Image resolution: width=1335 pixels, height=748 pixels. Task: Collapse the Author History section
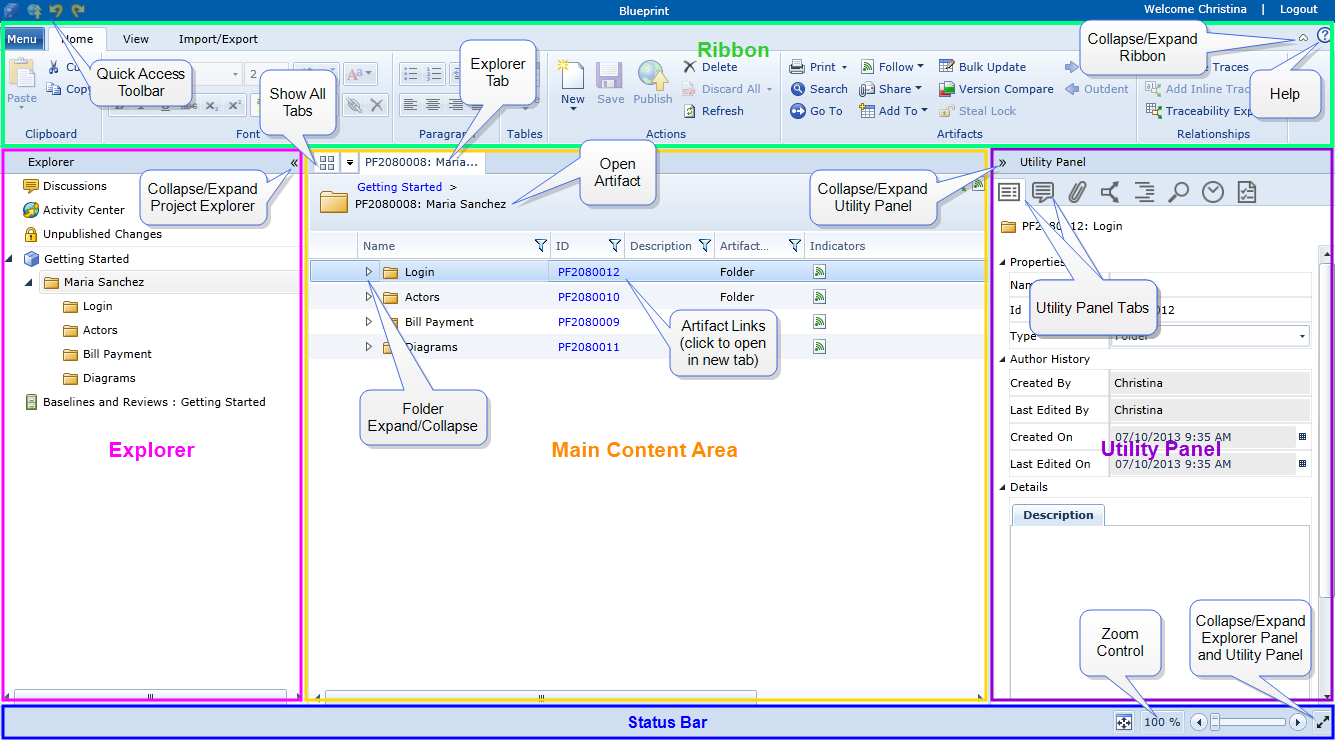pos(1003,359)
